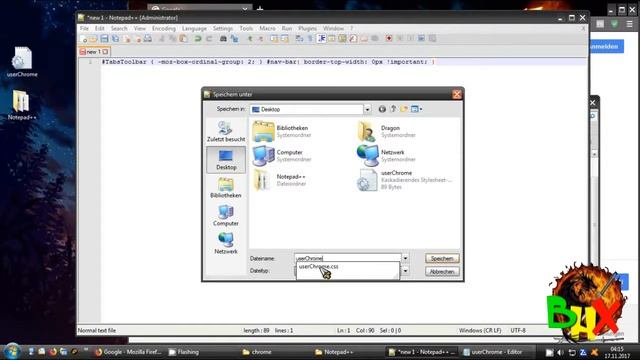This screenshot has width=640, height=360.
Task: Switch to Google Firefox taskbar button
Action: tap(128, 352)
